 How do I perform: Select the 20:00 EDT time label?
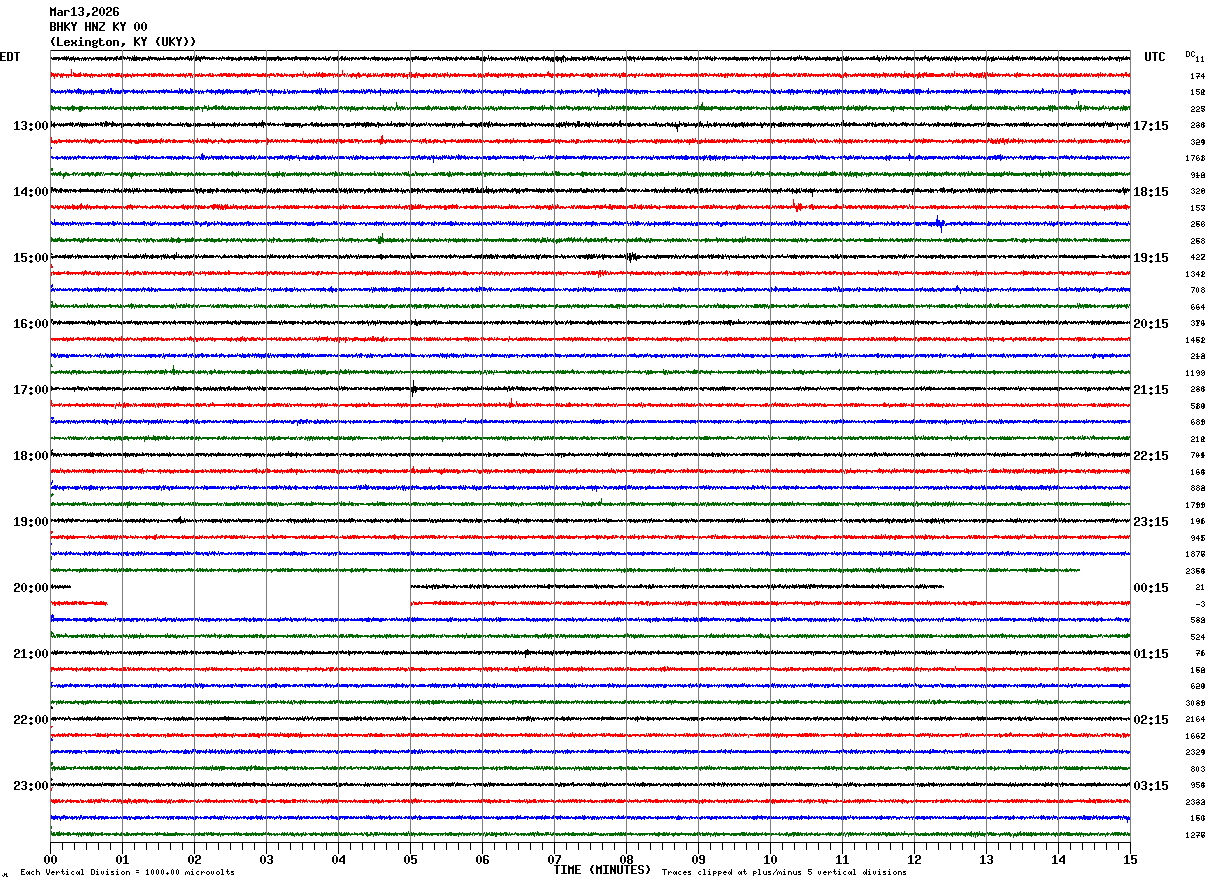click(30, 588)
